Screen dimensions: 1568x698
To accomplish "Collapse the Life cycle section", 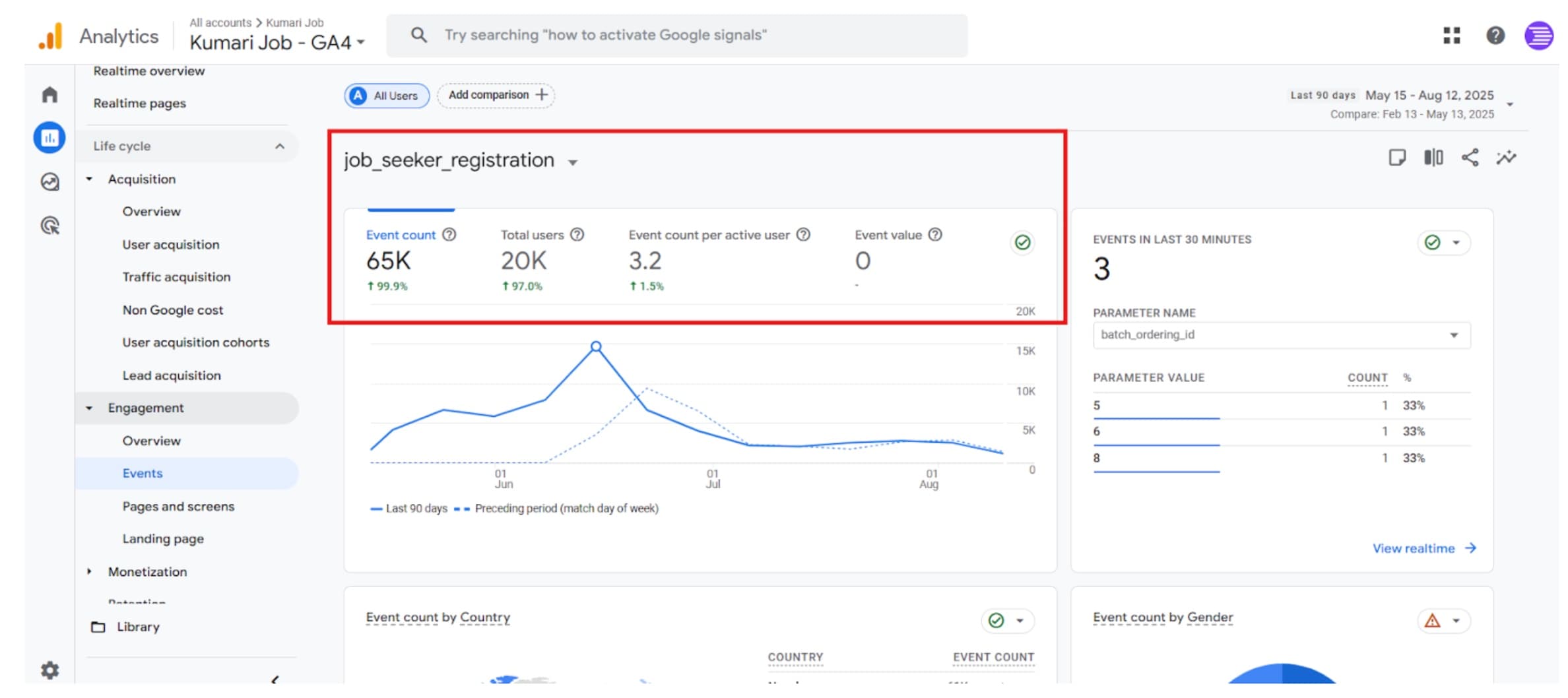I will 279,146.
